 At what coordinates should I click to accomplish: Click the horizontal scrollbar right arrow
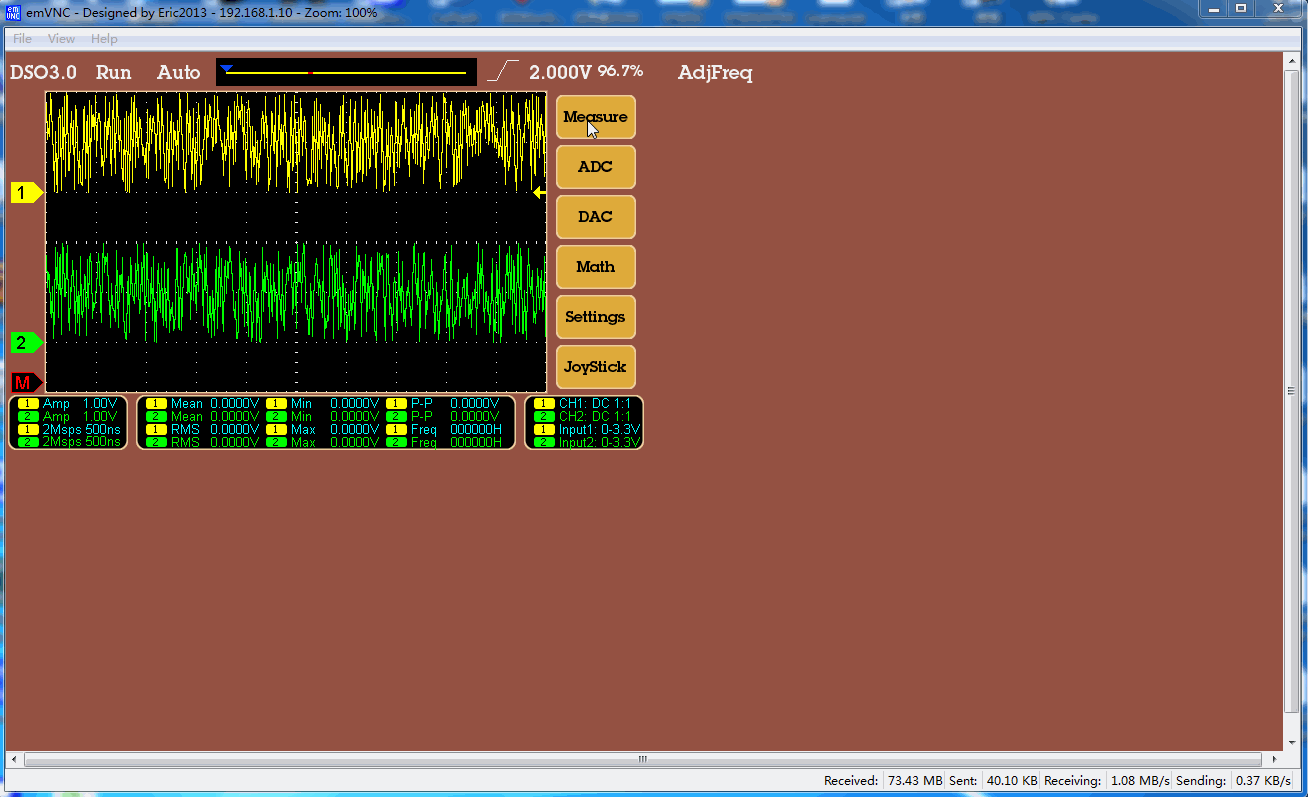pos(1274,760)
